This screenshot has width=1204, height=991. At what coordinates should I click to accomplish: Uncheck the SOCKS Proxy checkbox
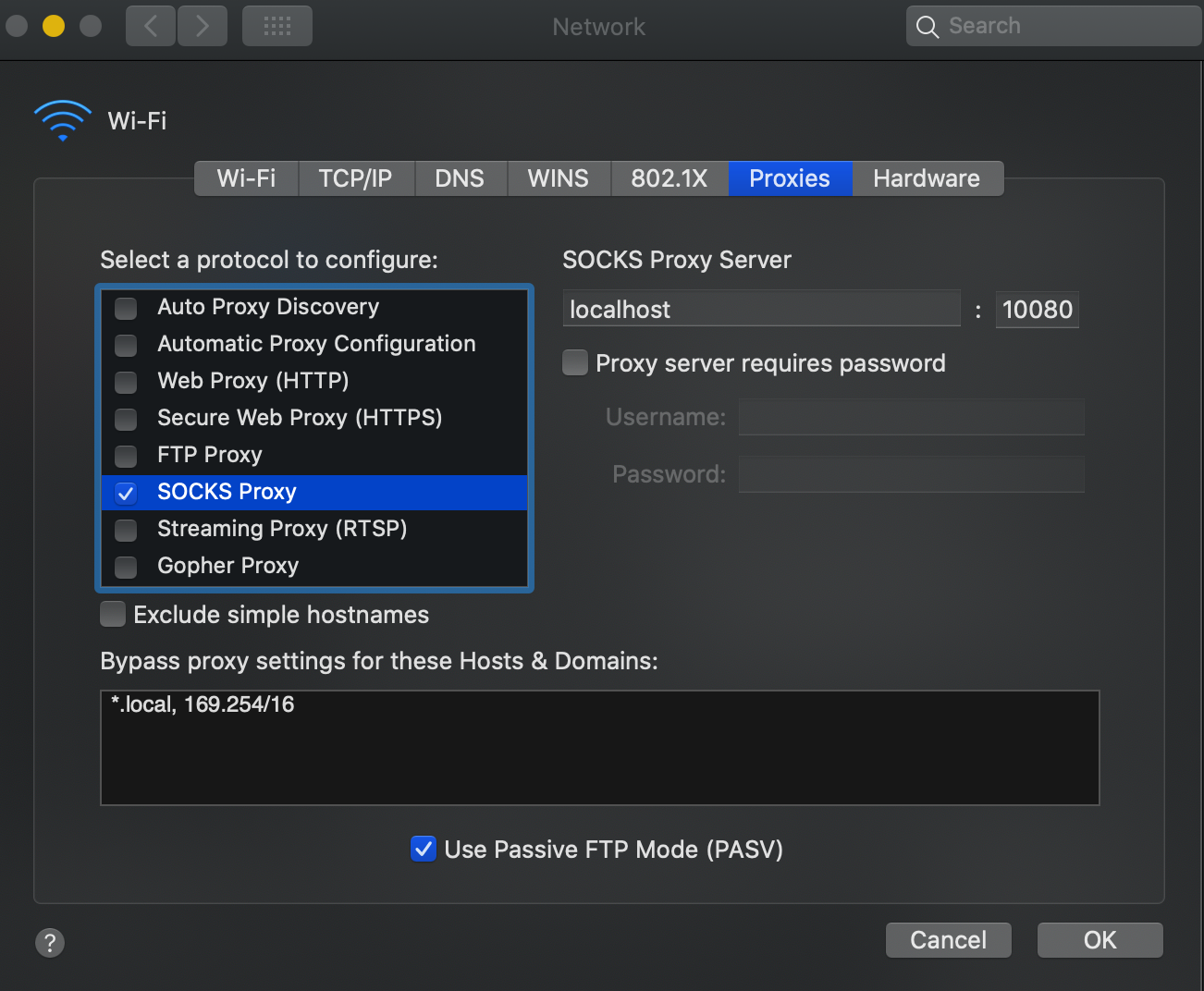coord(126,493)
